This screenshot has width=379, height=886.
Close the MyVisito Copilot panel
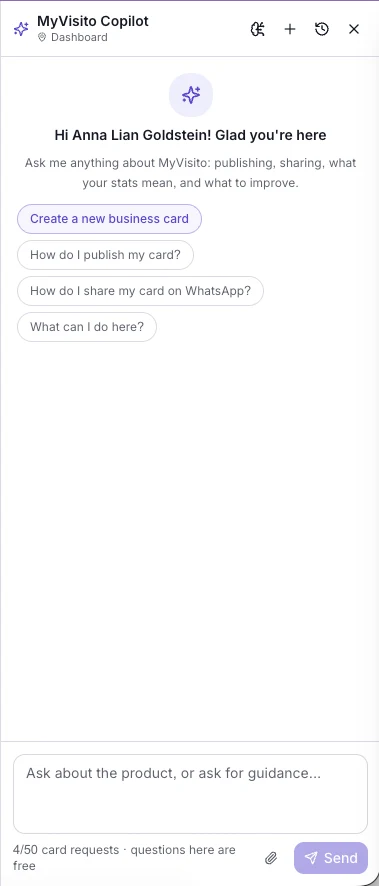tap(354, 29)
